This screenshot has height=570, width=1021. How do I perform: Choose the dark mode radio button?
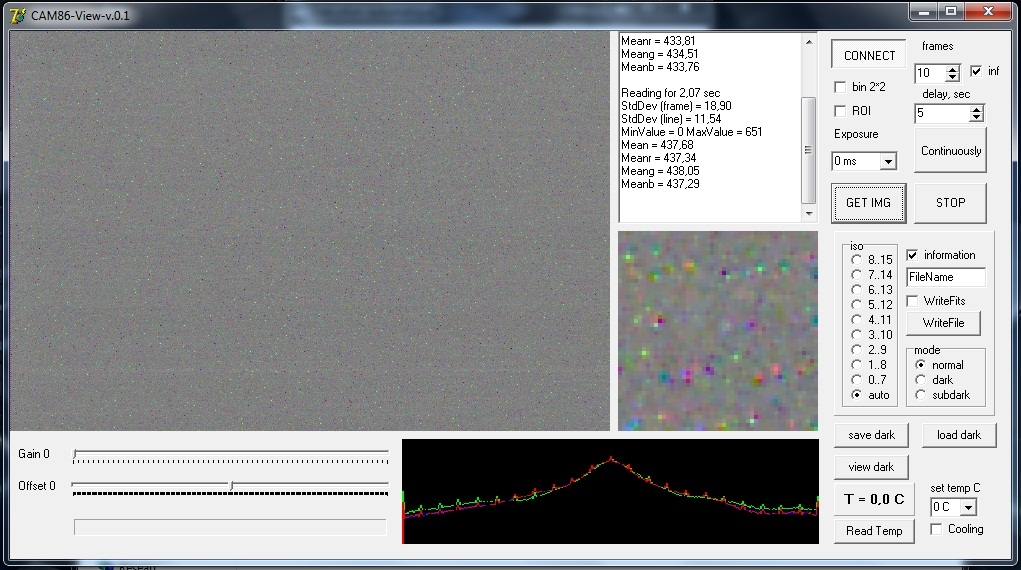(x=920, y=380)
